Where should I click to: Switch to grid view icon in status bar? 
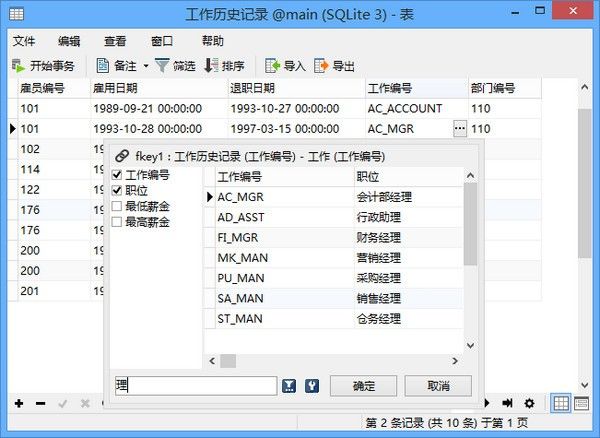click(561, 403)
